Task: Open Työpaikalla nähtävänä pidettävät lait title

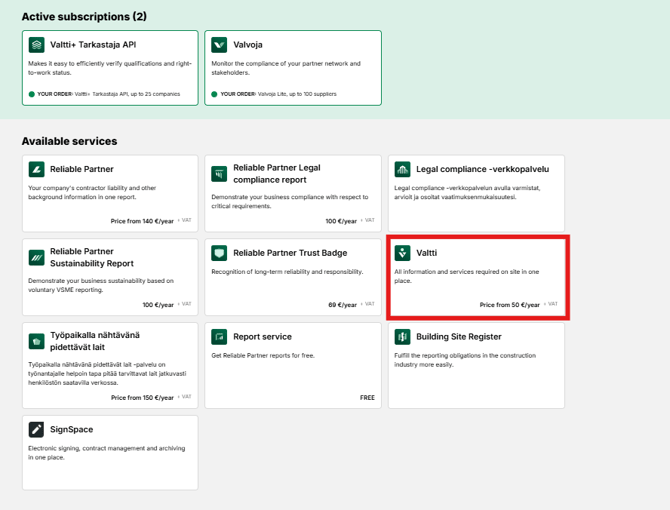Action: coord(95,341)
